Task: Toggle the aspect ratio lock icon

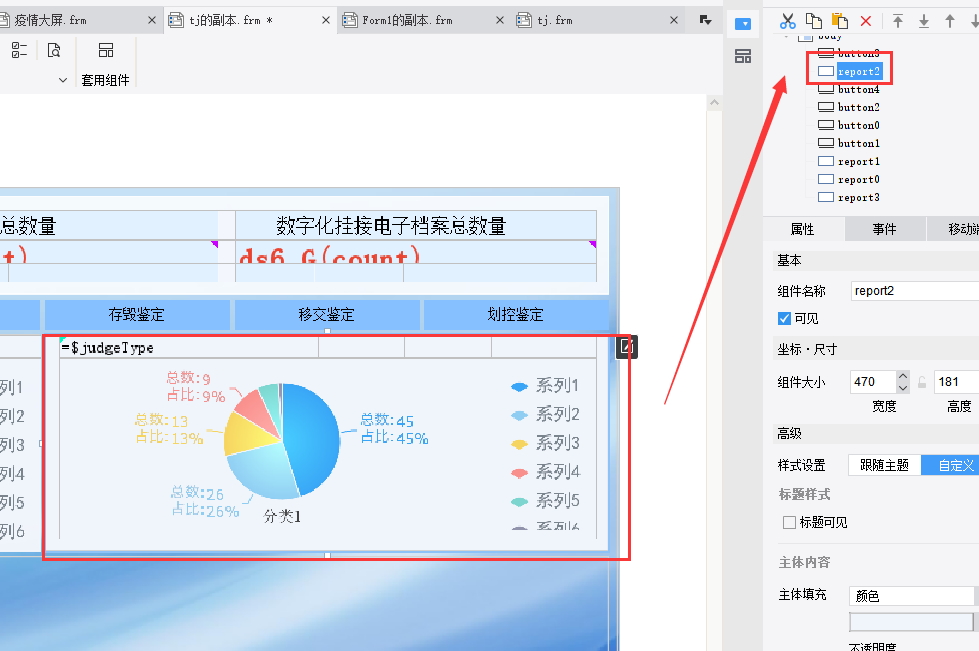Action: click(x=922, y=382)
